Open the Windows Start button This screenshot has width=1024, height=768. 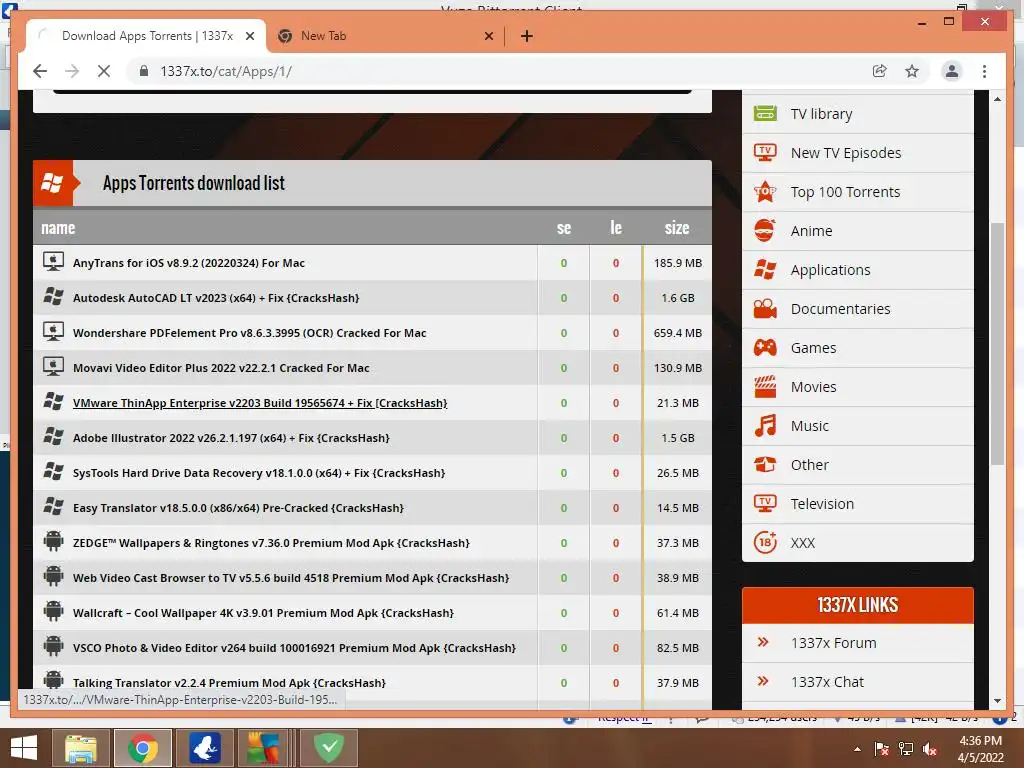pyautogui.click(x=24, y=748)
